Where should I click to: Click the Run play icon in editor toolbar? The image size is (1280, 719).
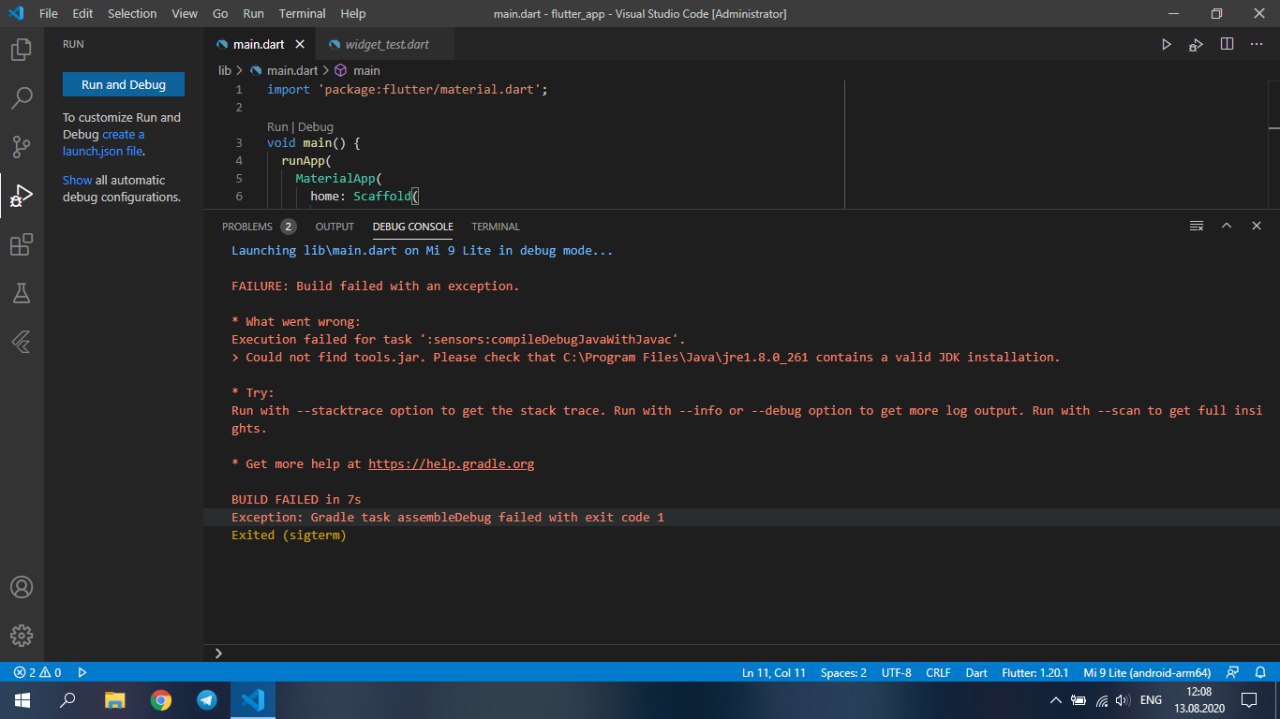[1166, 44]
